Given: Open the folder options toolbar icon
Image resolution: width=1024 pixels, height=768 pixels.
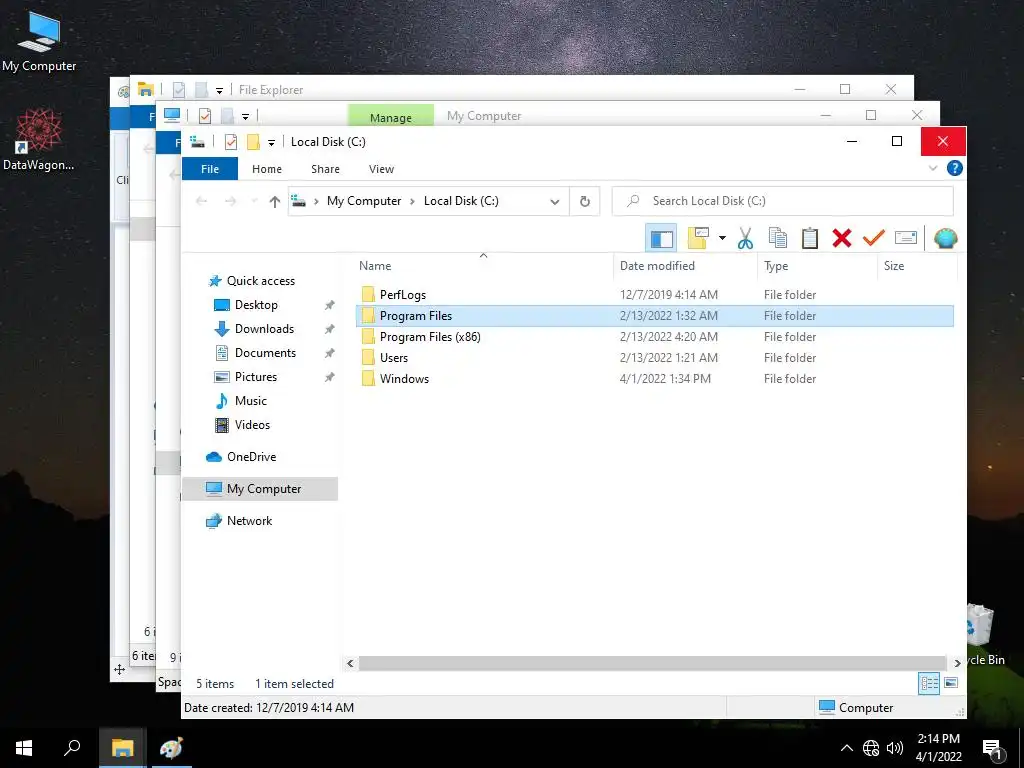Looking at the screenshot, I should [697, 238].
